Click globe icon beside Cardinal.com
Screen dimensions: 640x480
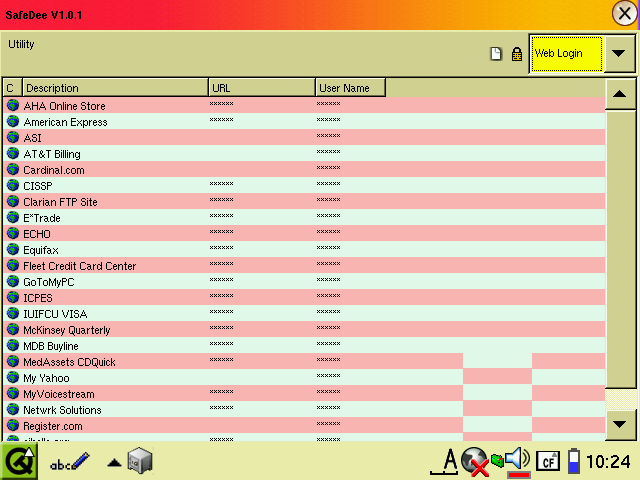coord(13,169)
